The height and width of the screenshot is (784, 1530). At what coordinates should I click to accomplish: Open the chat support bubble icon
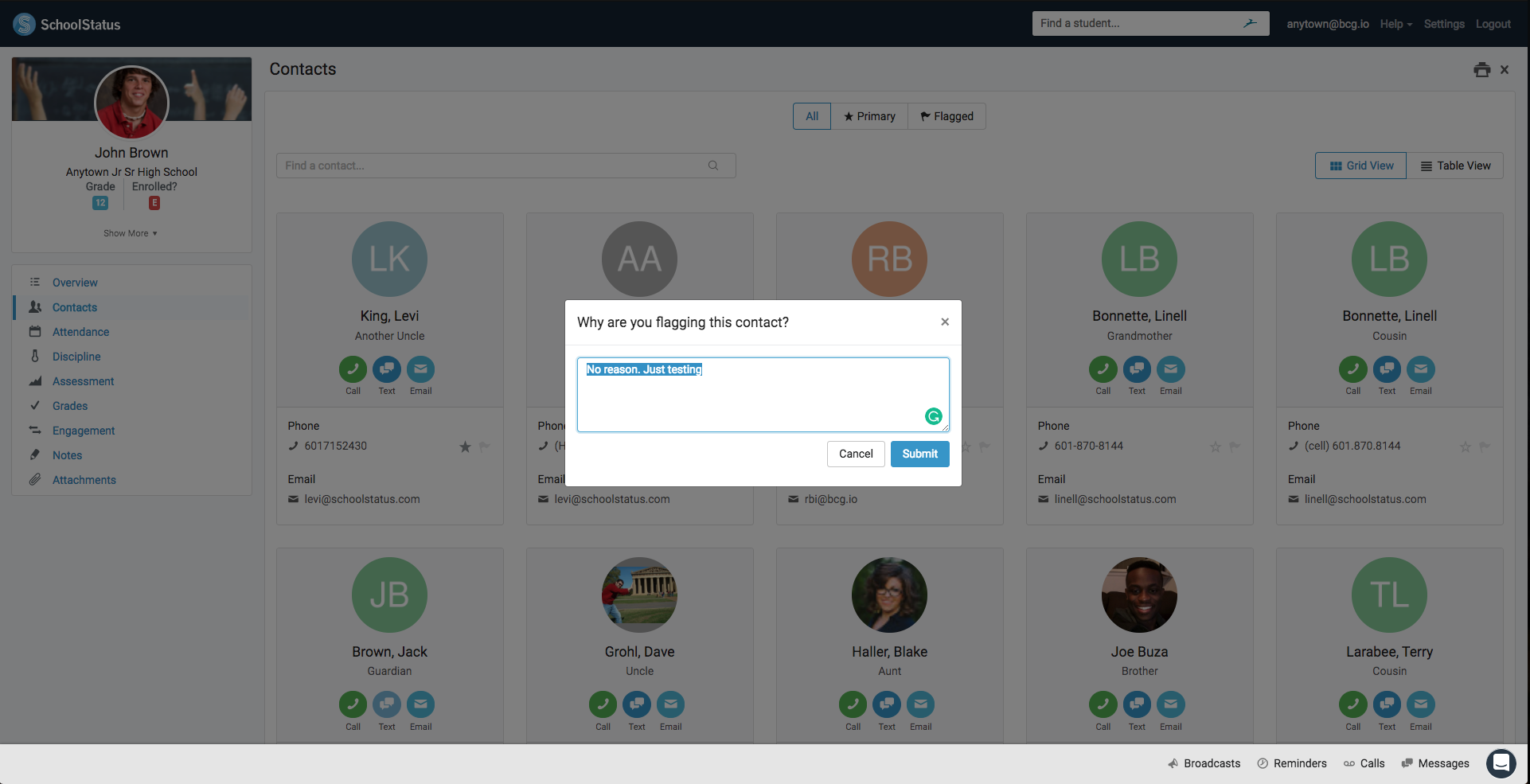coord(1501,763)
